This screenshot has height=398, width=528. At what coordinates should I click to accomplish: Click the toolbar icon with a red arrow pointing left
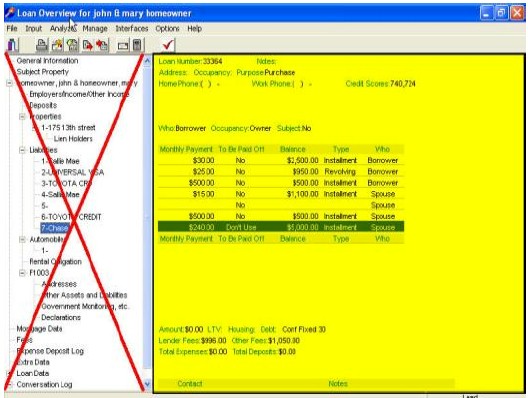point(102,45)
